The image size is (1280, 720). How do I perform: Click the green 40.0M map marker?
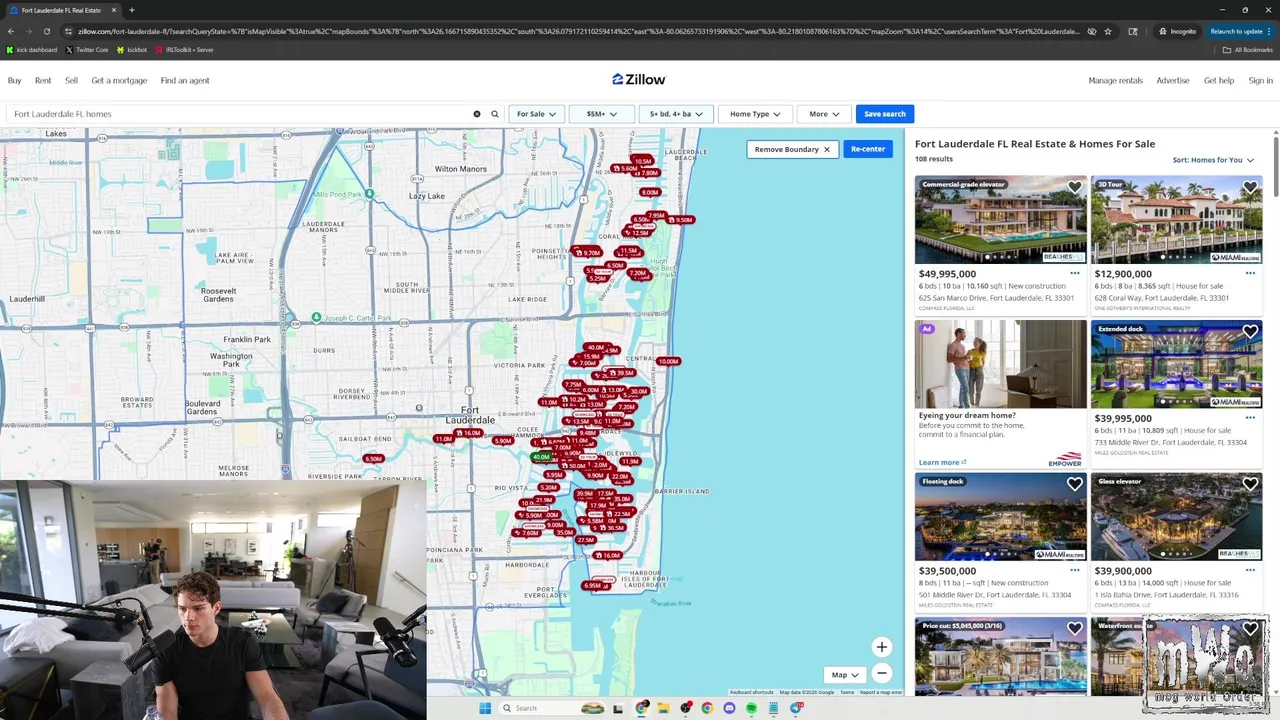[x=541, y=457]
